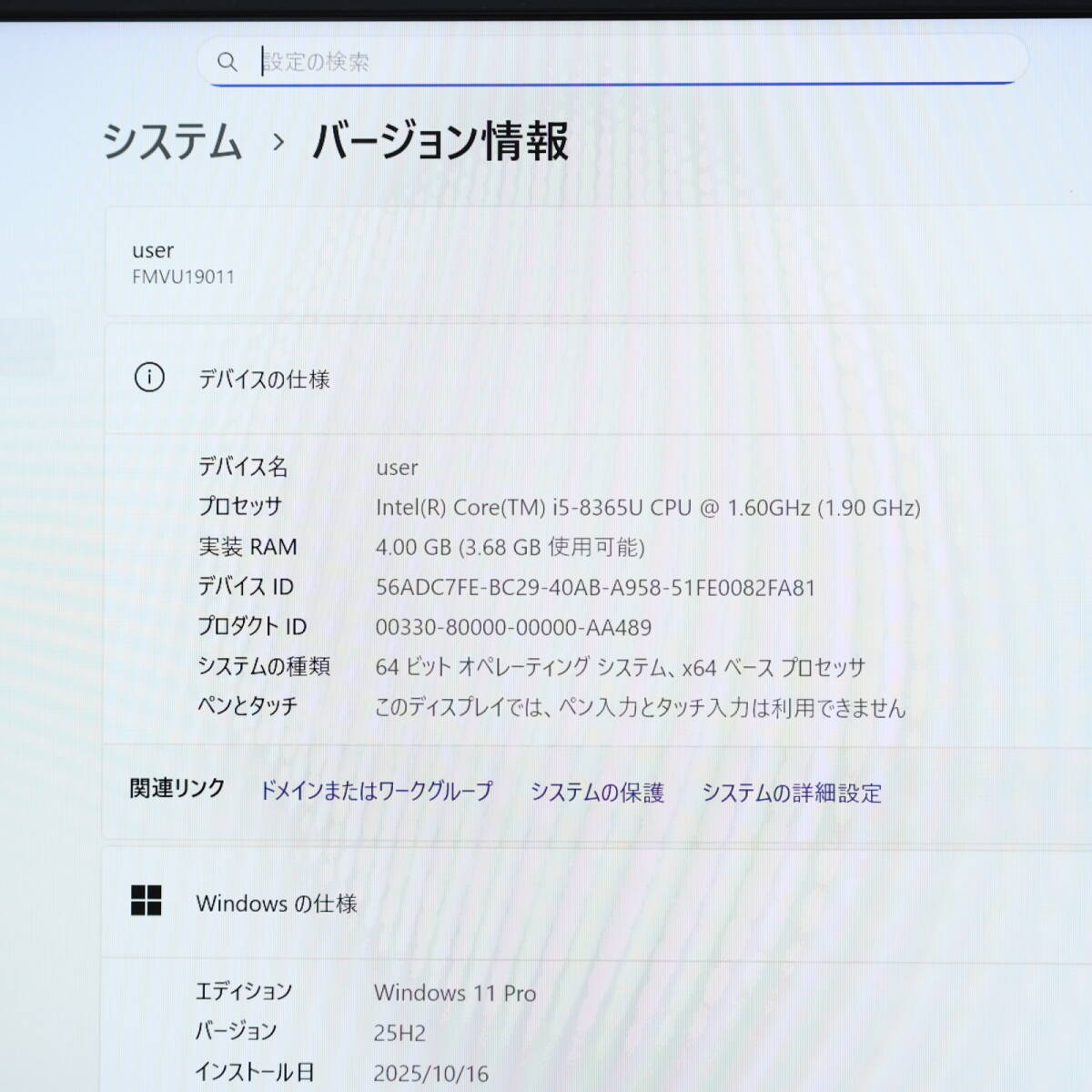Click the バージョン情報 page title
Screen dimensions: 1092x1092
[440, 142]
